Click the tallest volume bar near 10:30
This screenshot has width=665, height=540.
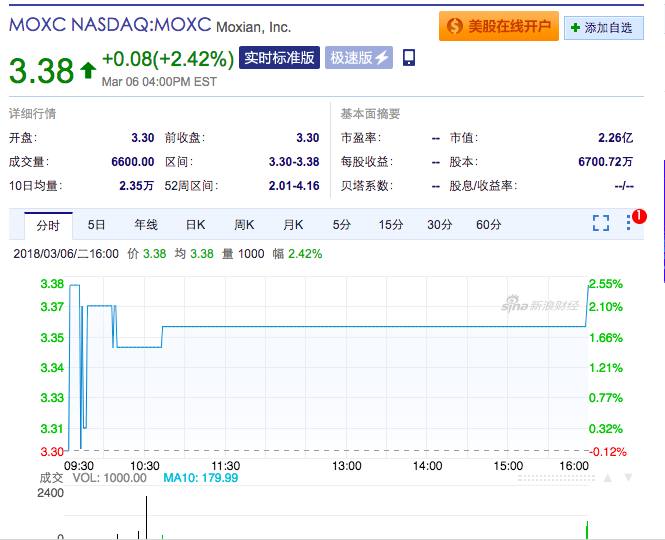coord(146,517)
